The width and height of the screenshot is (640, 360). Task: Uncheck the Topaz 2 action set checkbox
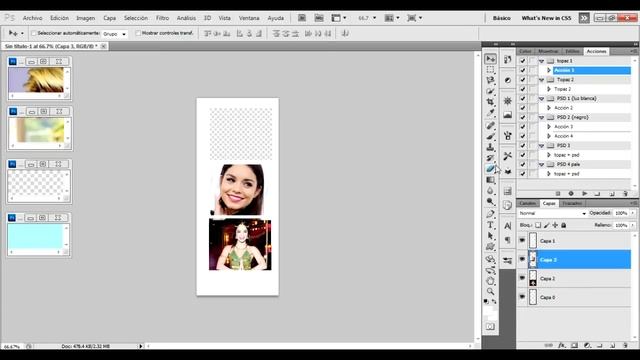(522, 80)
